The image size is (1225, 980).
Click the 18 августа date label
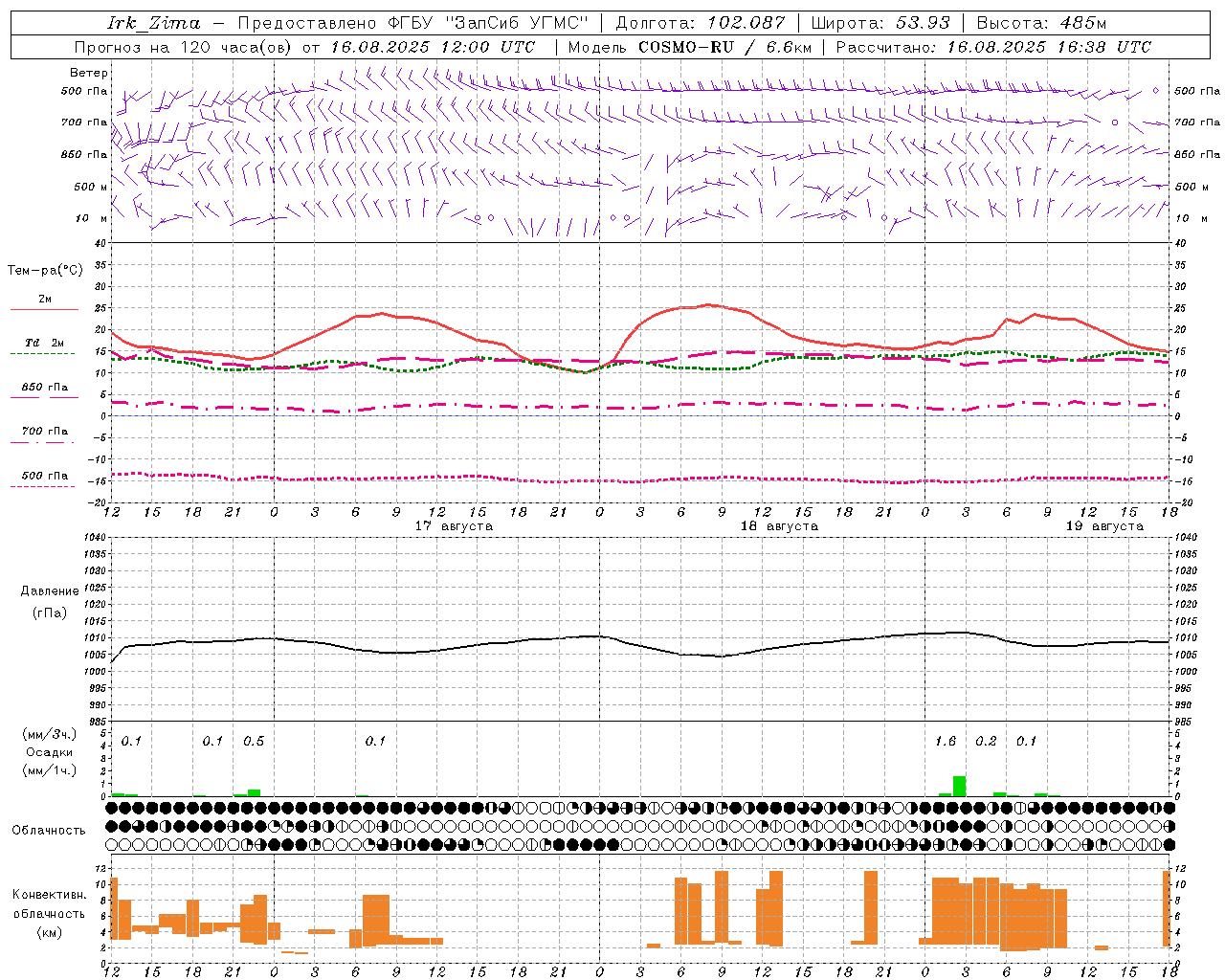[779, 526]
